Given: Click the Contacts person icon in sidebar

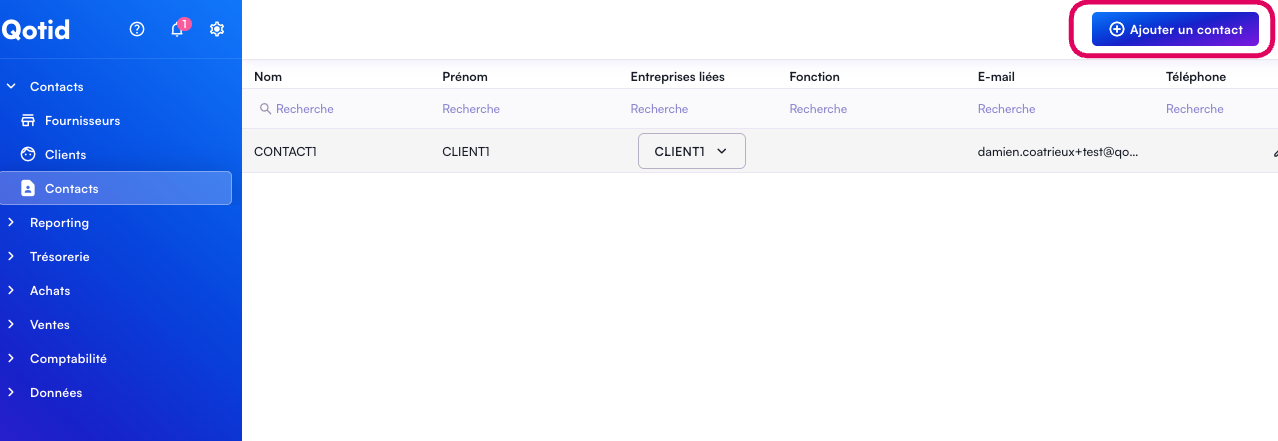Looking at the screenshot, I should click(x=28, y=188).
